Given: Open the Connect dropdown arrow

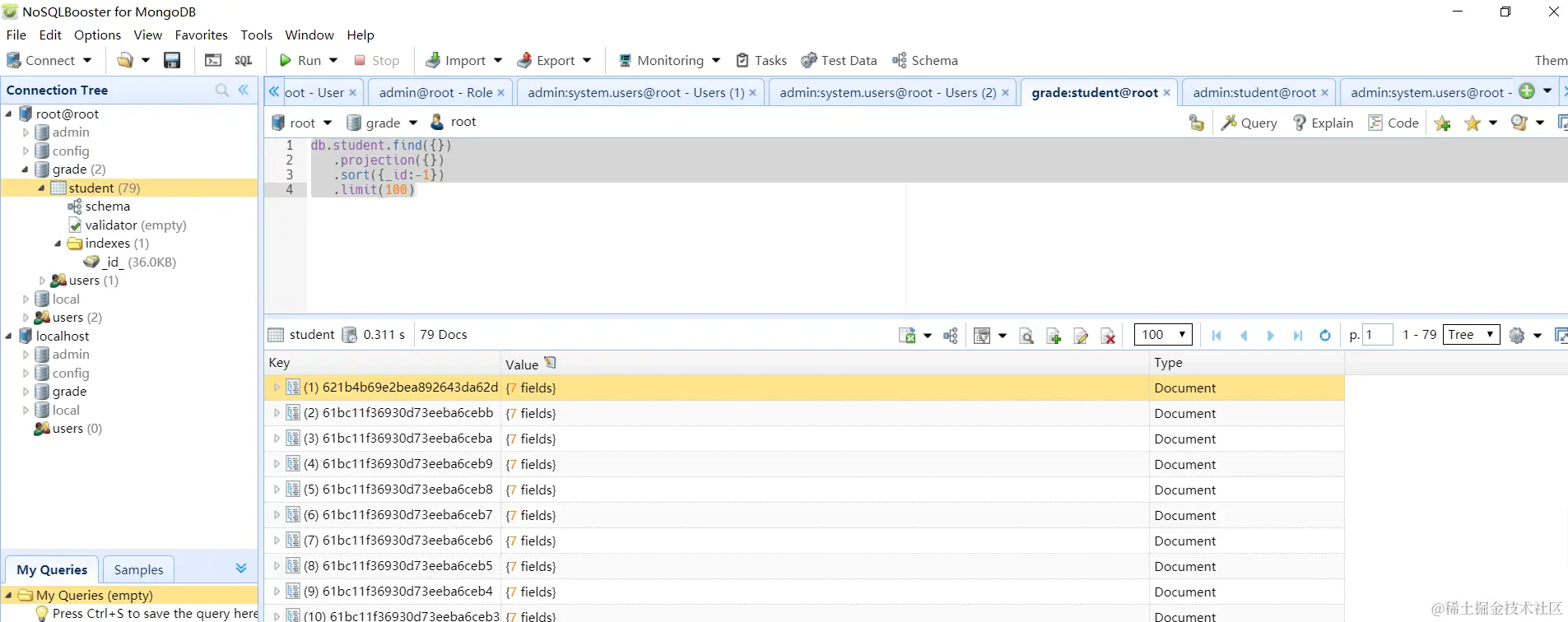Looking at the screenshot, I should pos(87,60).
